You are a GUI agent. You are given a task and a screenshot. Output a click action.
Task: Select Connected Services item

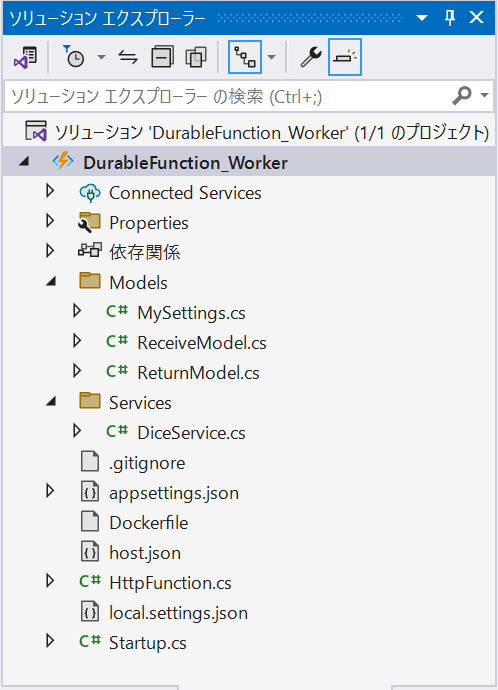[x=185, y=193]
